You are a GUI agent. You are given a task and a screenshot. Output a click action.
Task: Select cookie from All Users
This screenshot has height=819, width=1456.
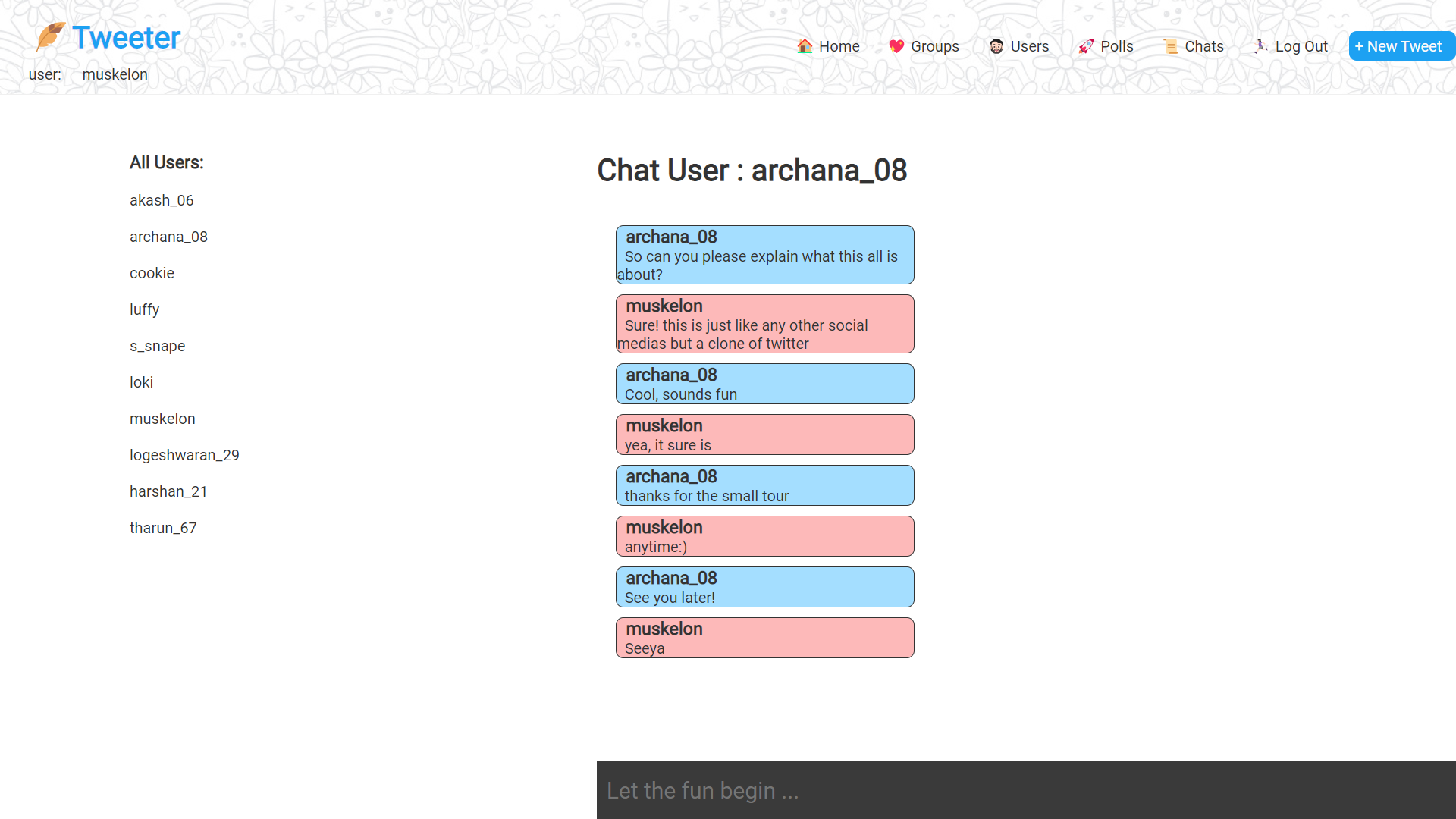tap(152, 273)
